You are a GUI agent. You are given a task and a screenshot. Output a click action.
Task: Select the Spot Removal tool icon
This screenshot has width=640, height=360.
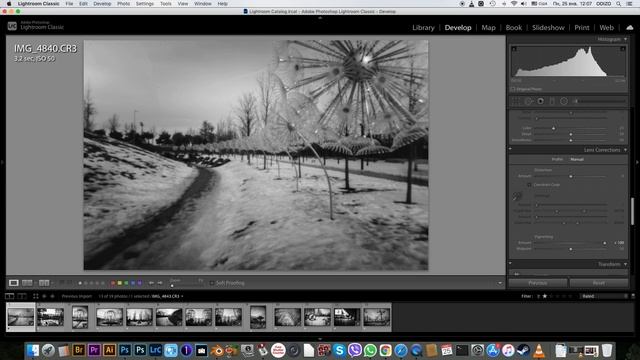(x=529, y=101)
